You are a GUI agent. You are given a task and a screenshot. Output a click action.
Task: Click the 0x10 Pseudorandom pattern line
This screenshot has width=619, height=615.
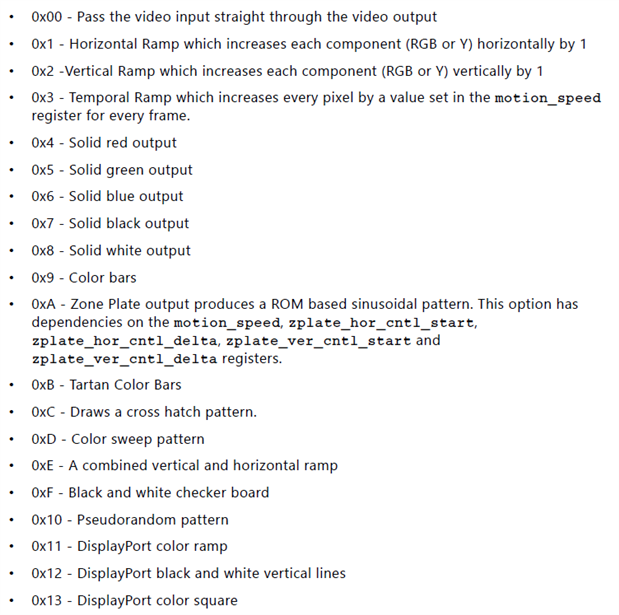(x=130, y=520)
